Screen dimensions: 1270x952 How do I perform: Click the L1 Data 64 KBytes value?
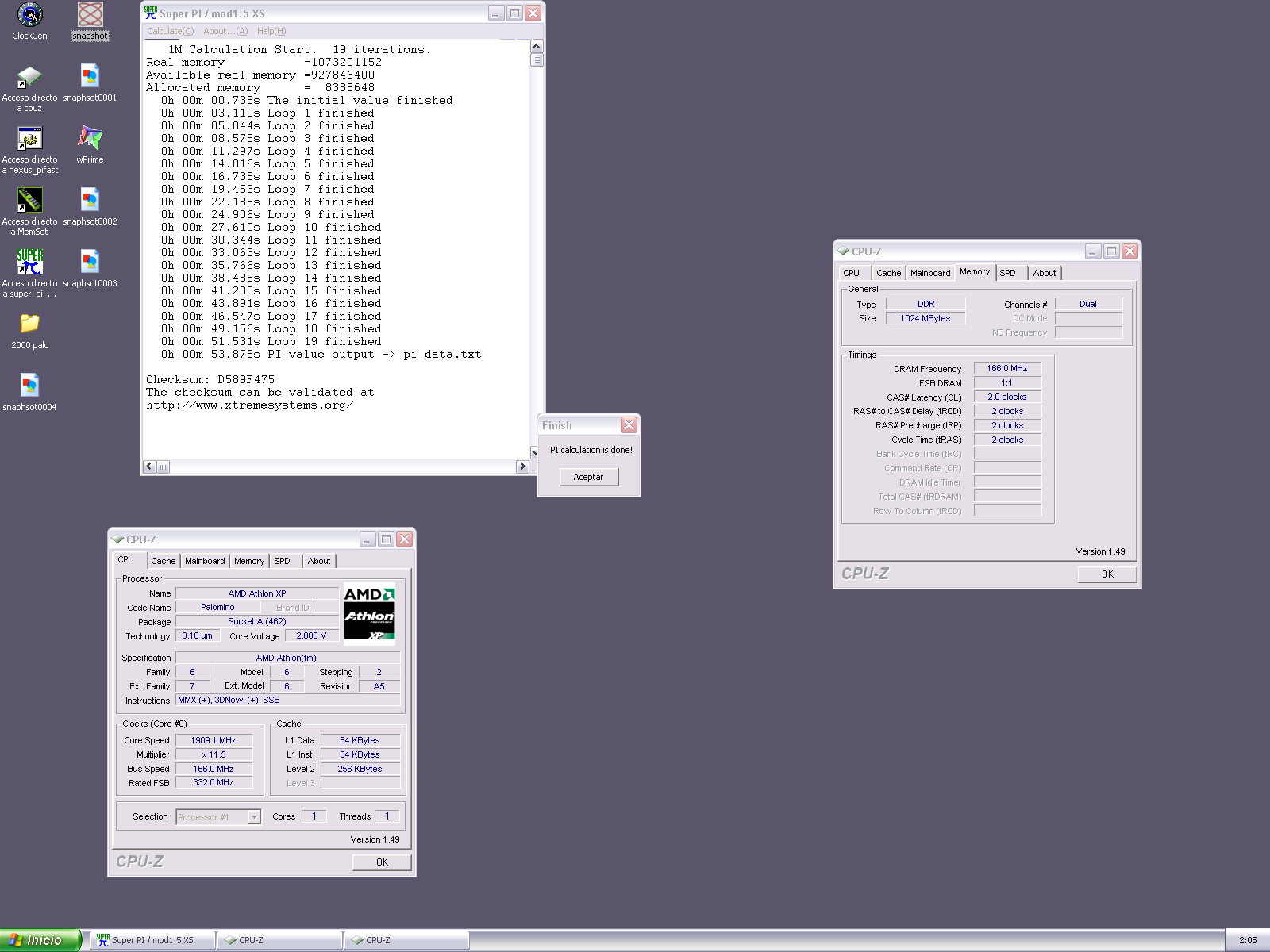[360, 740]
